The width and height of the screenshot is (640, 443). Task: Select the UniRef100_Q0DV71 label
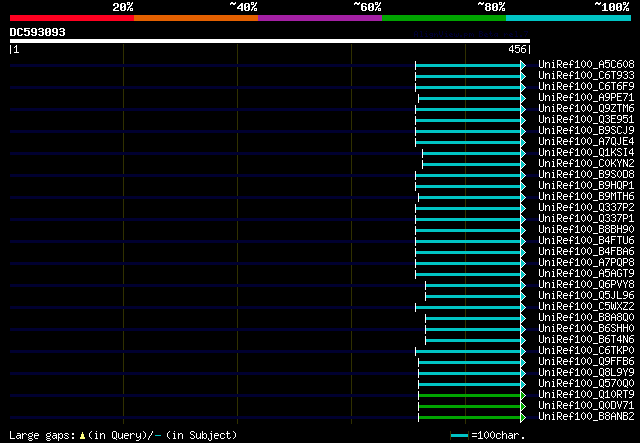[x=586, y=406]
